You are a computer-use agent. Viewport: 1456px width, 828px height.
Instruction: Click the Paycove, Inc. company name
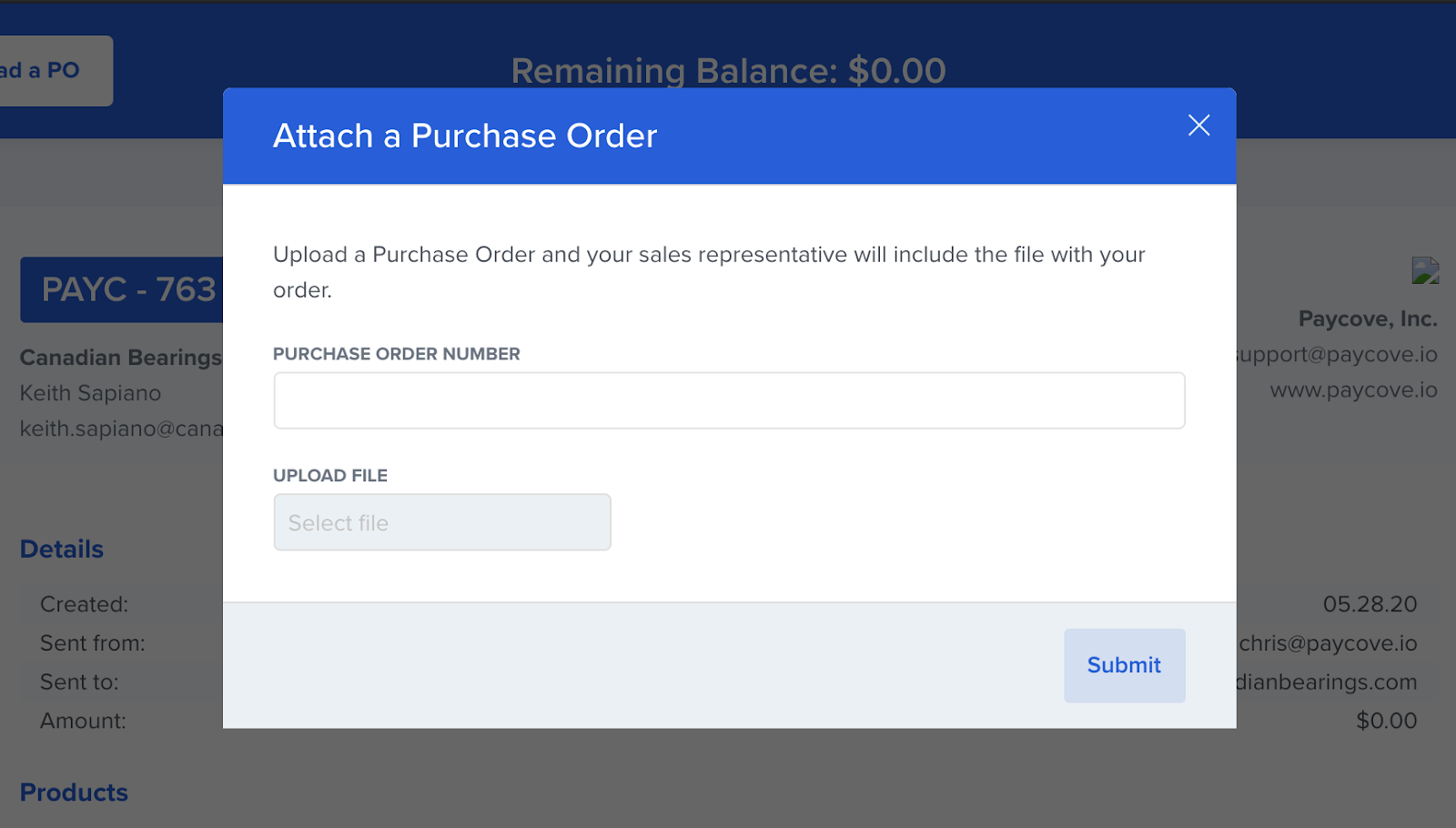1367,319
